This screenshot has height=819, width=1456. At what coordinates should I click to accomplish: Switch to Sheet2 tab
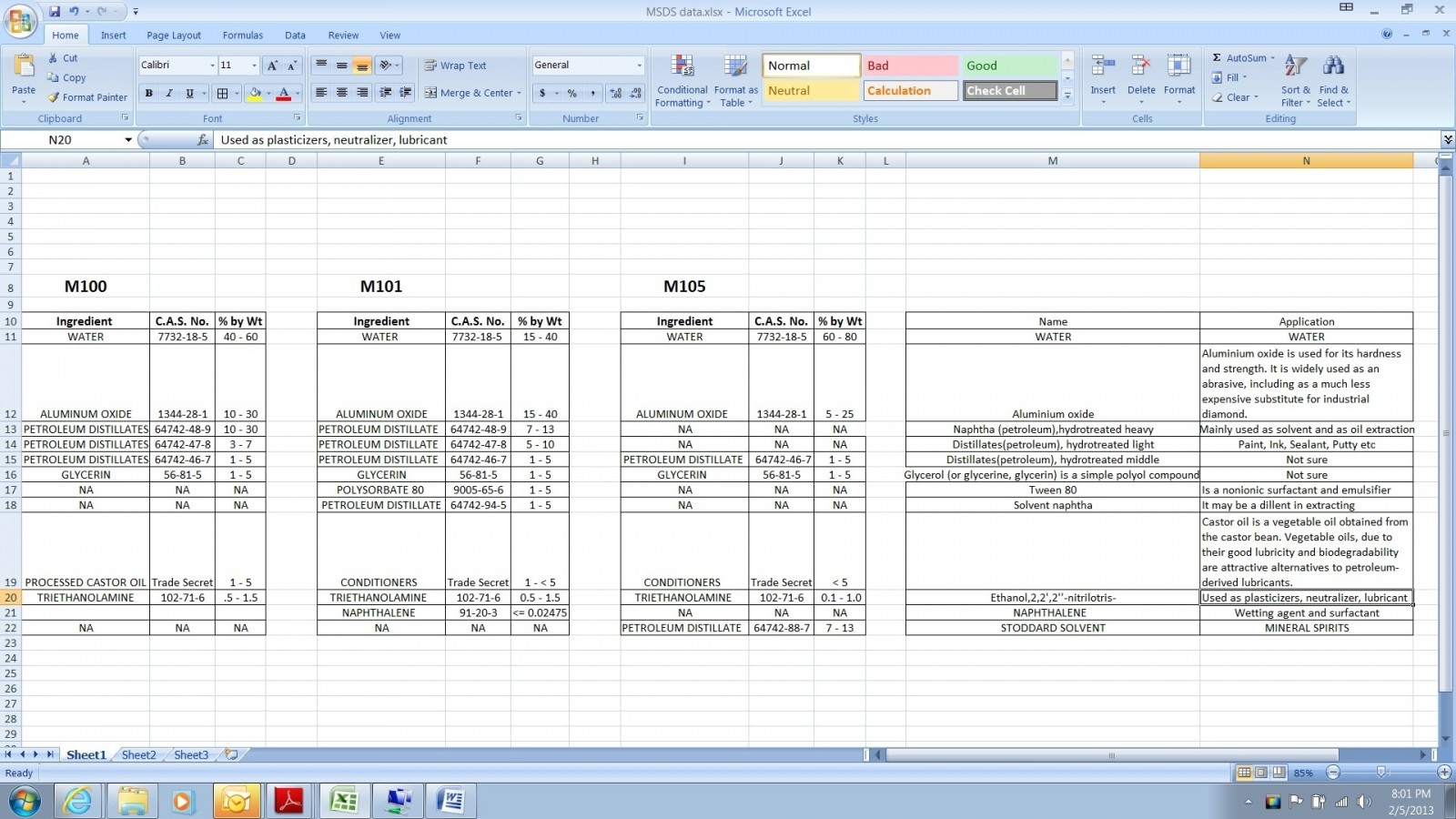pyautogui.click(x=138, y=755)
